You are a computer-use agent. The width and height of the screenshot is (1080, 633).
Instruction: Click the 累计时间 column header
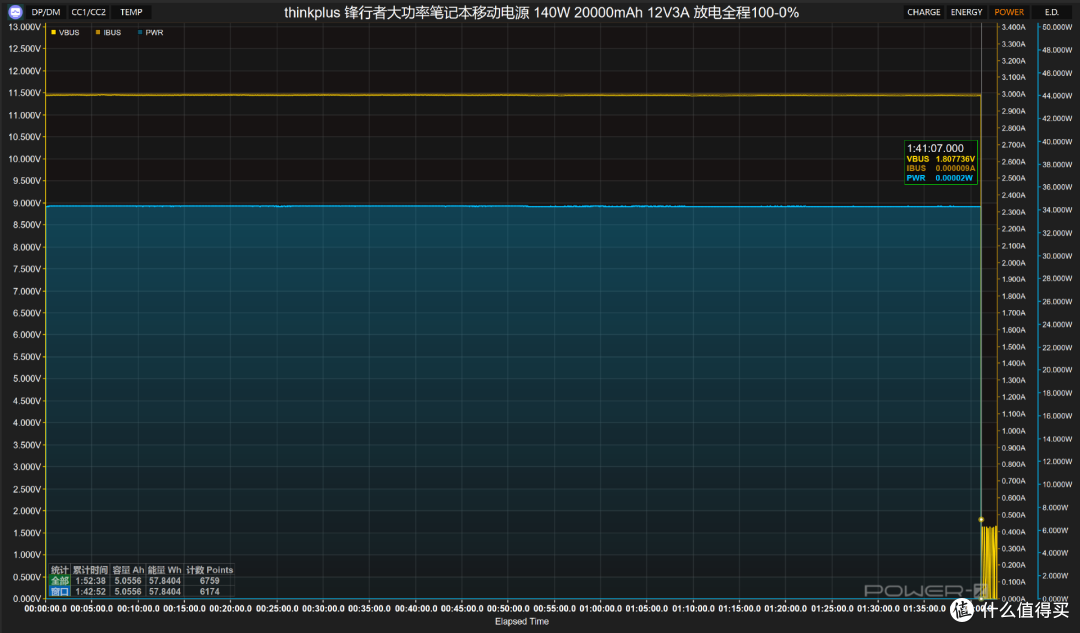point(90,570)
